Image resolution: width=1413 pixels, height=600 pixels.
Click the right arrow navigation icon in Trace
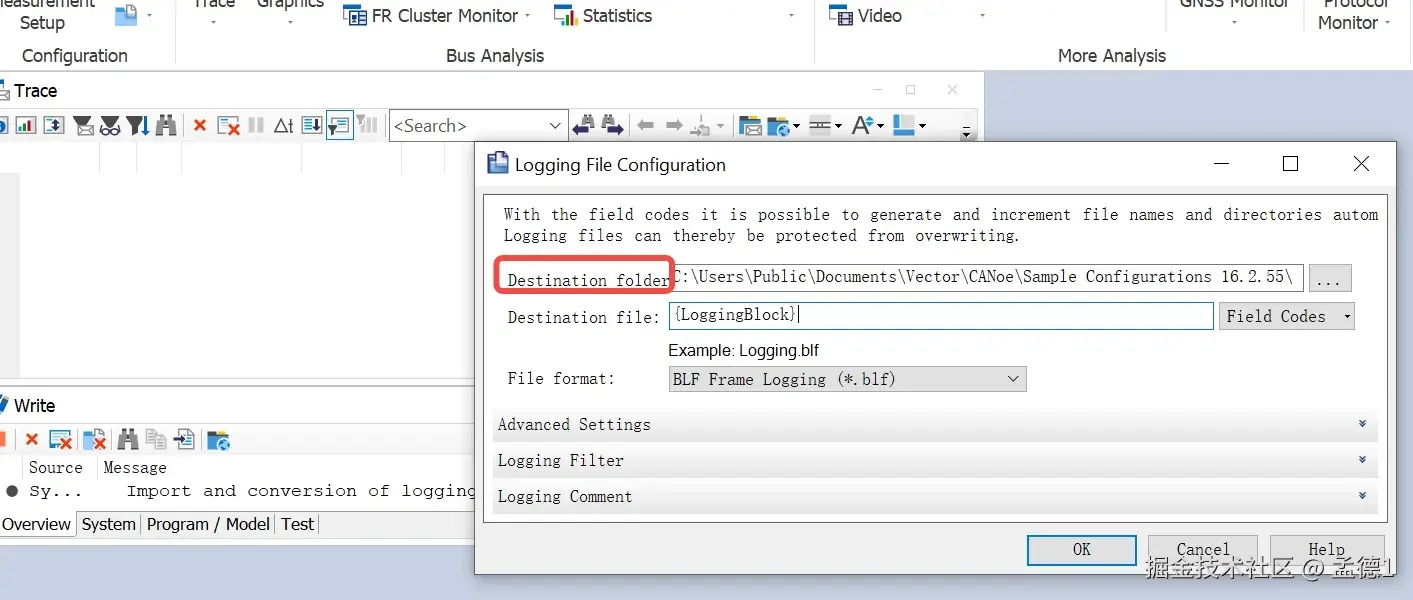[674, 126]
